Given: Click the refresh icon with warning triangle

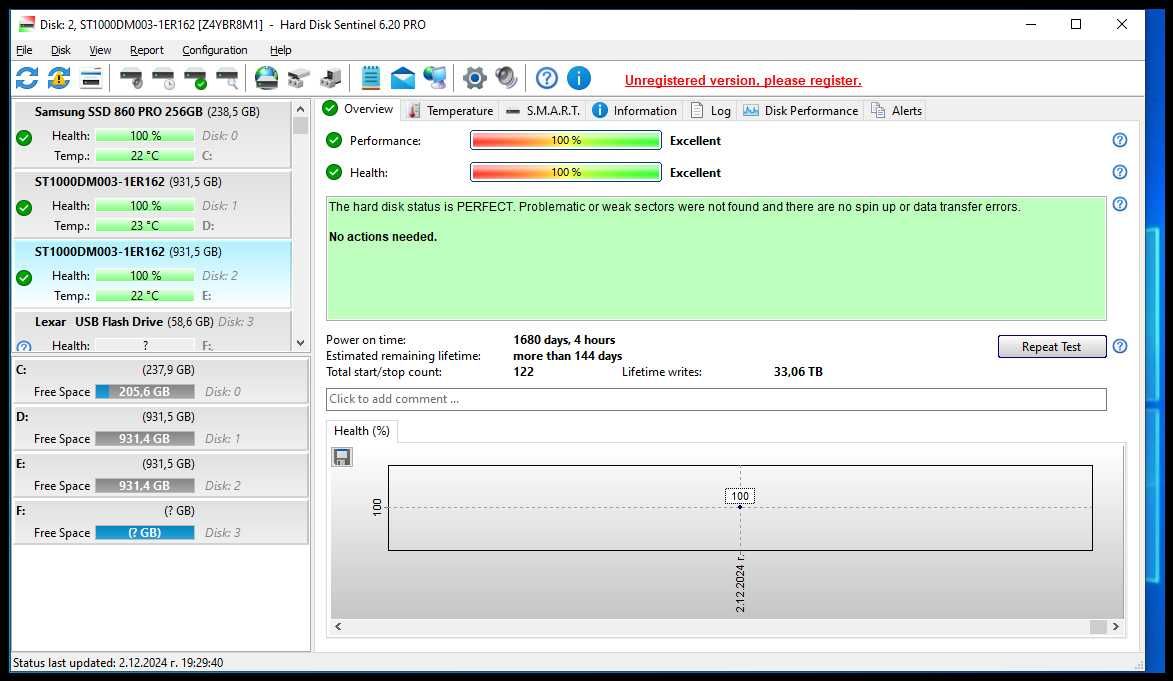Looking at the screenshot, I should tap(58, 78).
